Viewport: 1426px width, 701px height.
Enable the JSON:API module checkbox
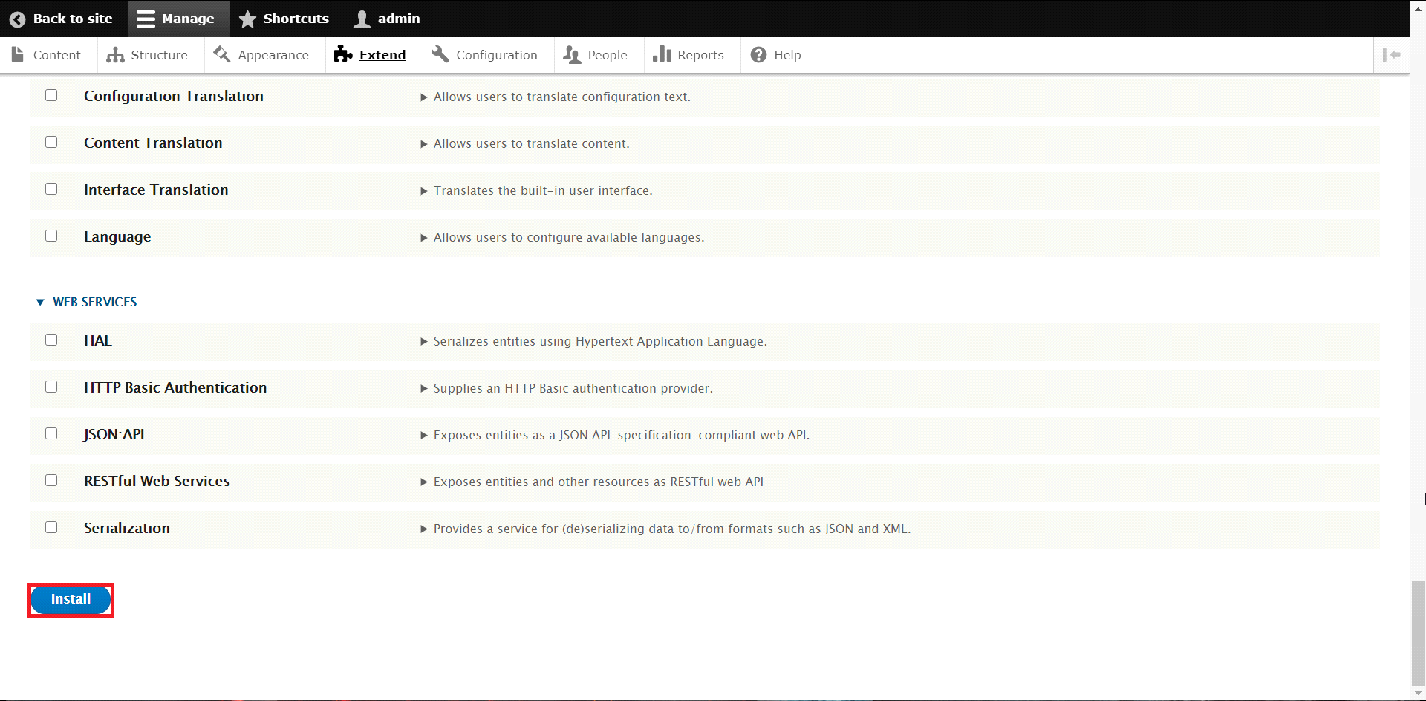point(51,434)
